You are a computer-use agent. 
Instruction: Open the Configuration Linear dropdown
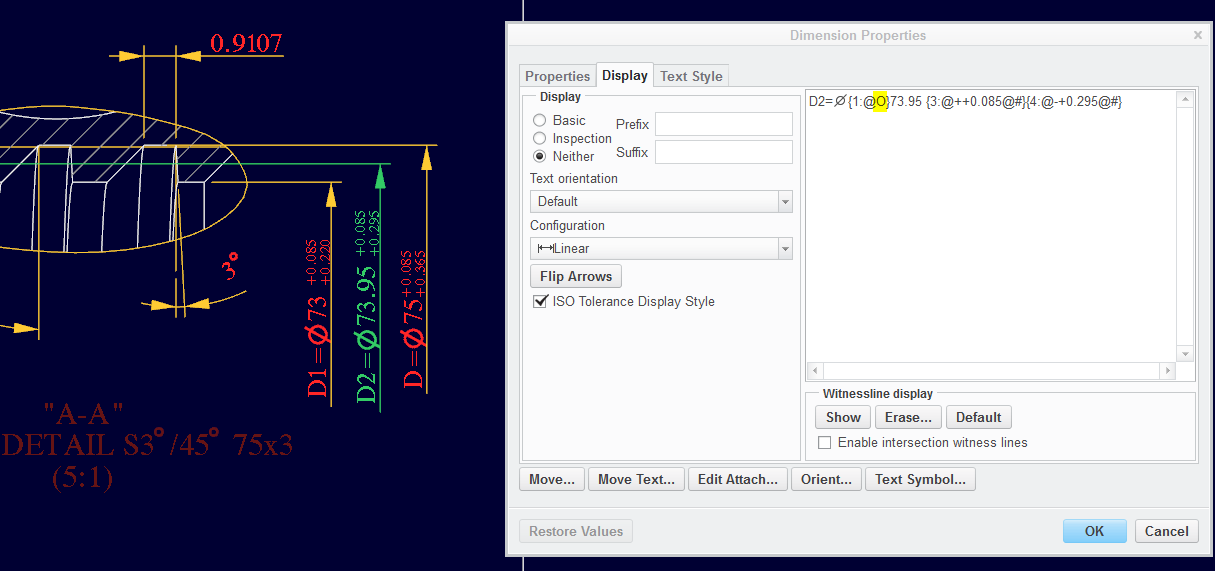(661, 248)
